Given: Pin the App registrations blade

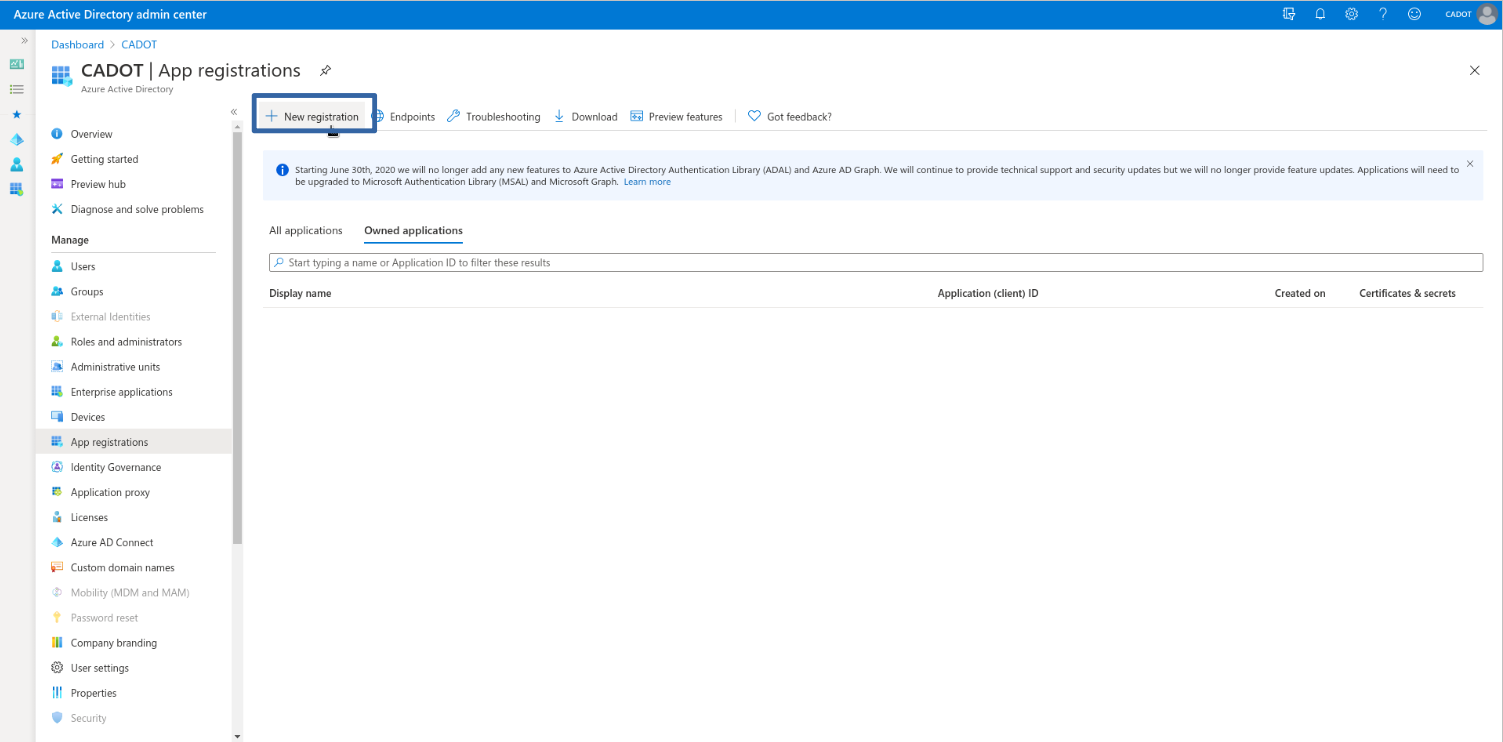Looking at the screenshot, I should [325, 71].
